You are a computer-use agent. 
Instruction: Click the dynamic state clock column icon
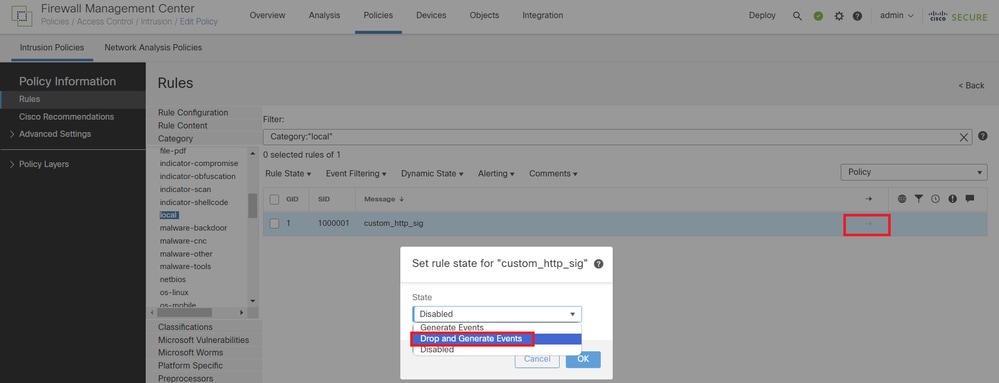[935, 199]
